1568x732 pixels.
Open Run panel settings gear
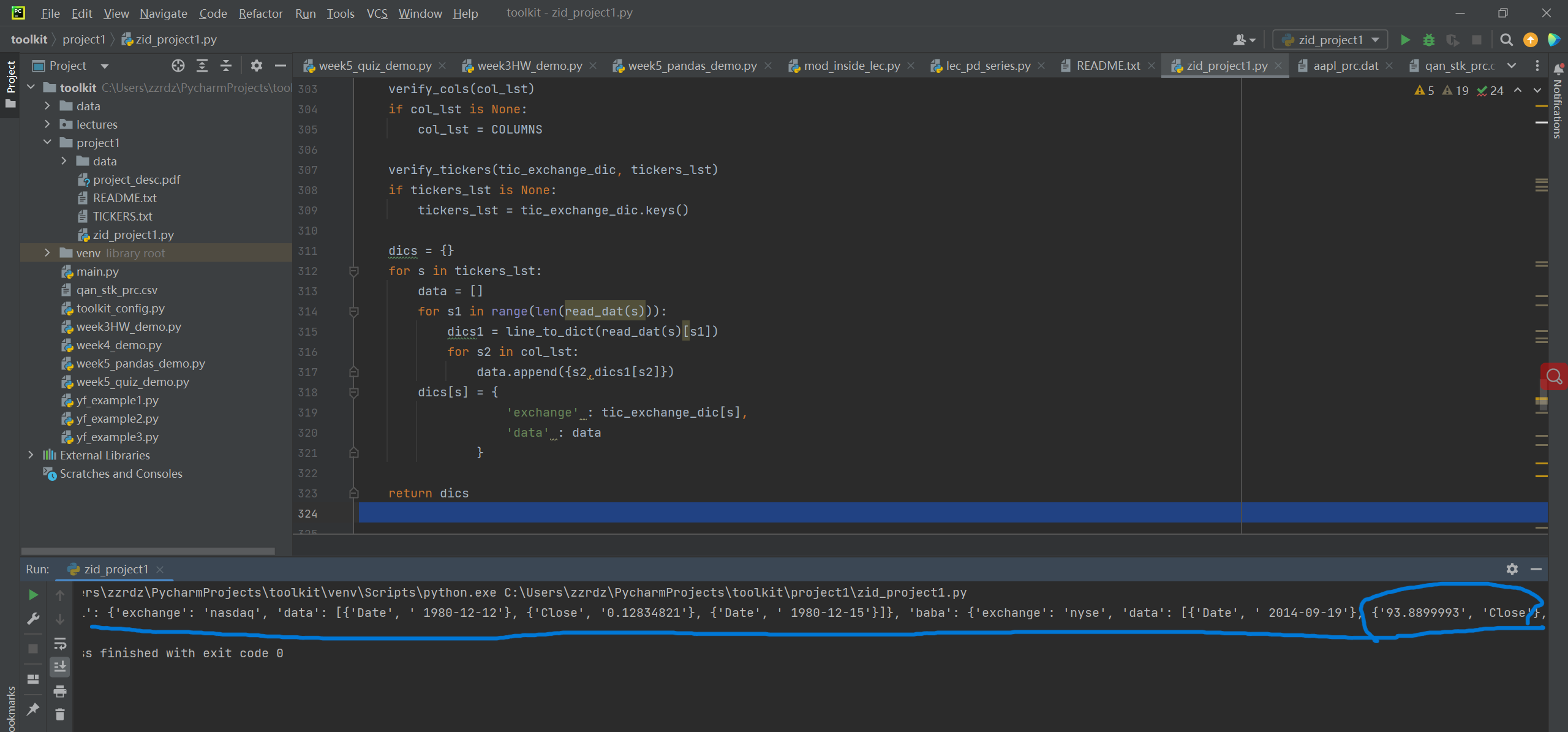pyautogui.click(x=1512, y=569)
